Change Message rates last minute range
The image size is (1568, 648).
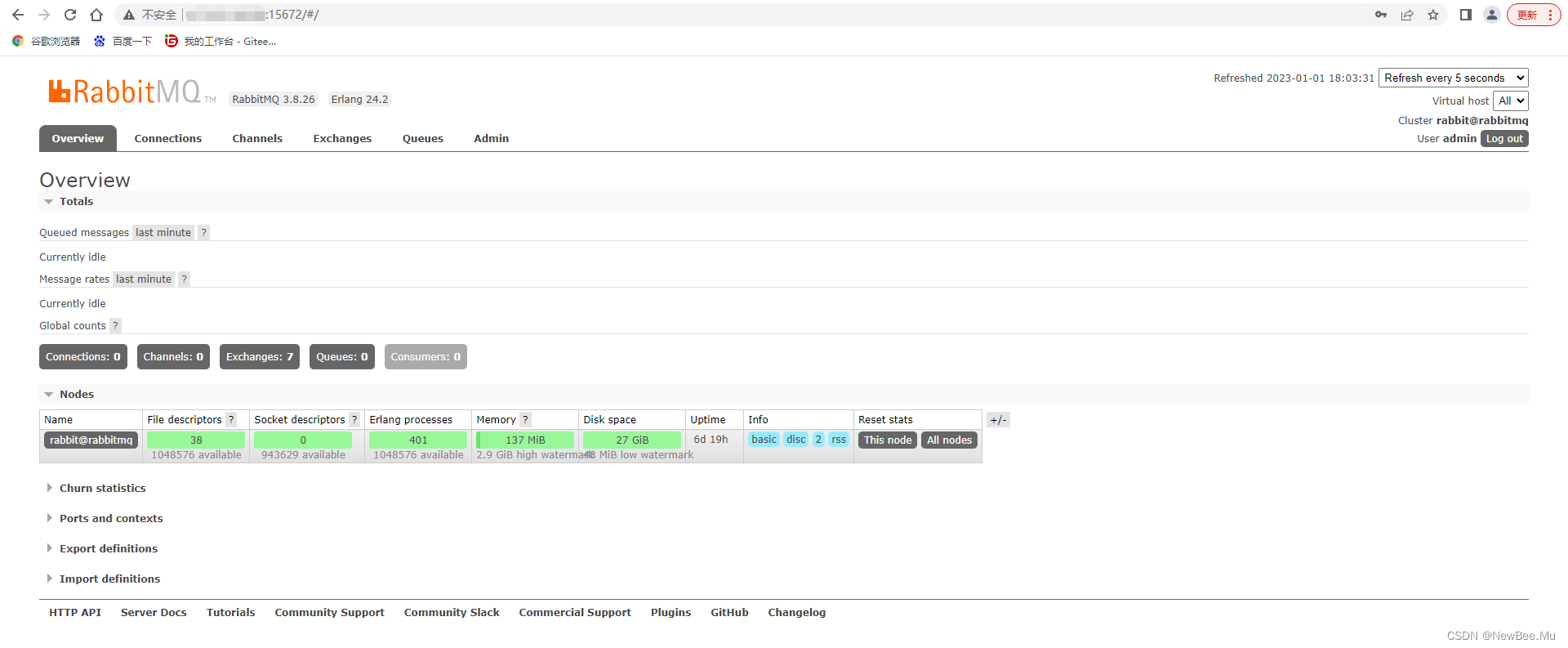click(x=144, y=279)
